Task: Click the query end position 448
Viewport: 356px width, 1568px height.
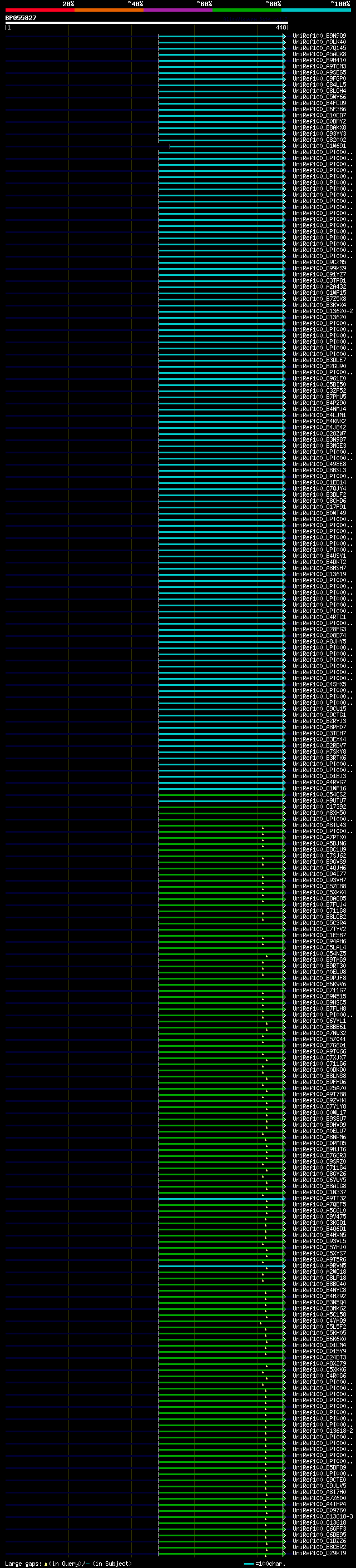Action: 280,27
